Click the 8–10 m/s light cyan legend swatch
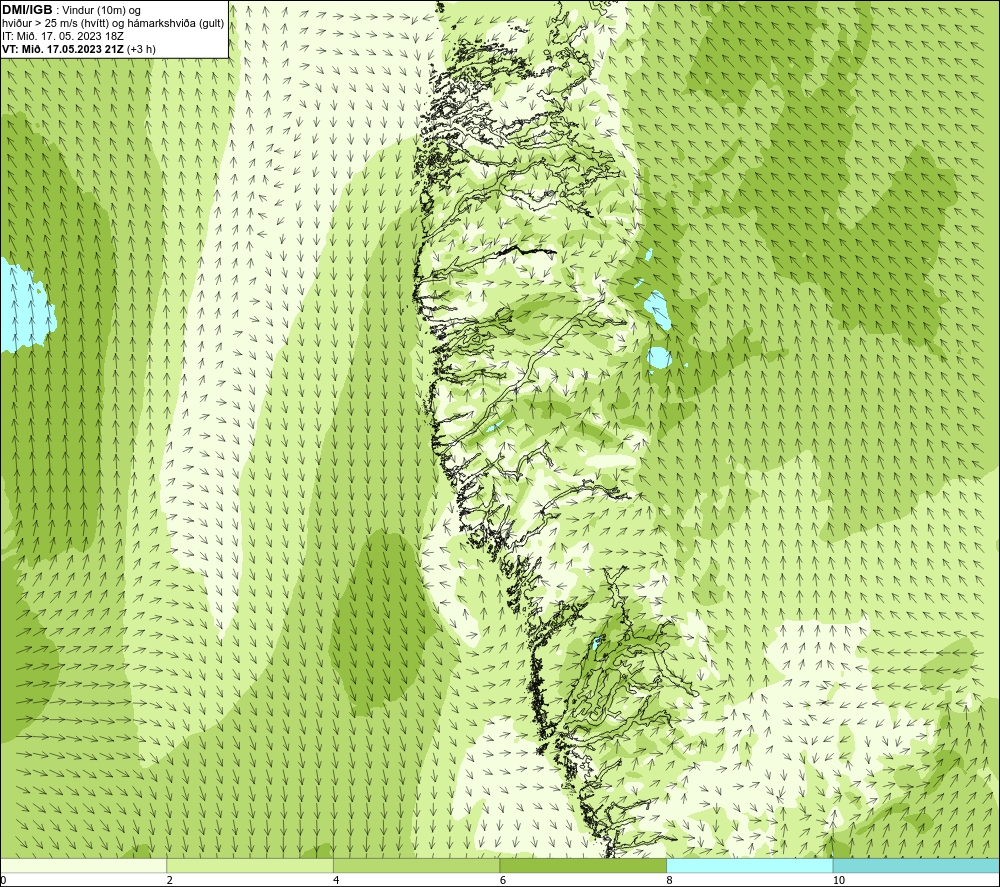This screenshot has height=887, width=1000. coord(749,865)
